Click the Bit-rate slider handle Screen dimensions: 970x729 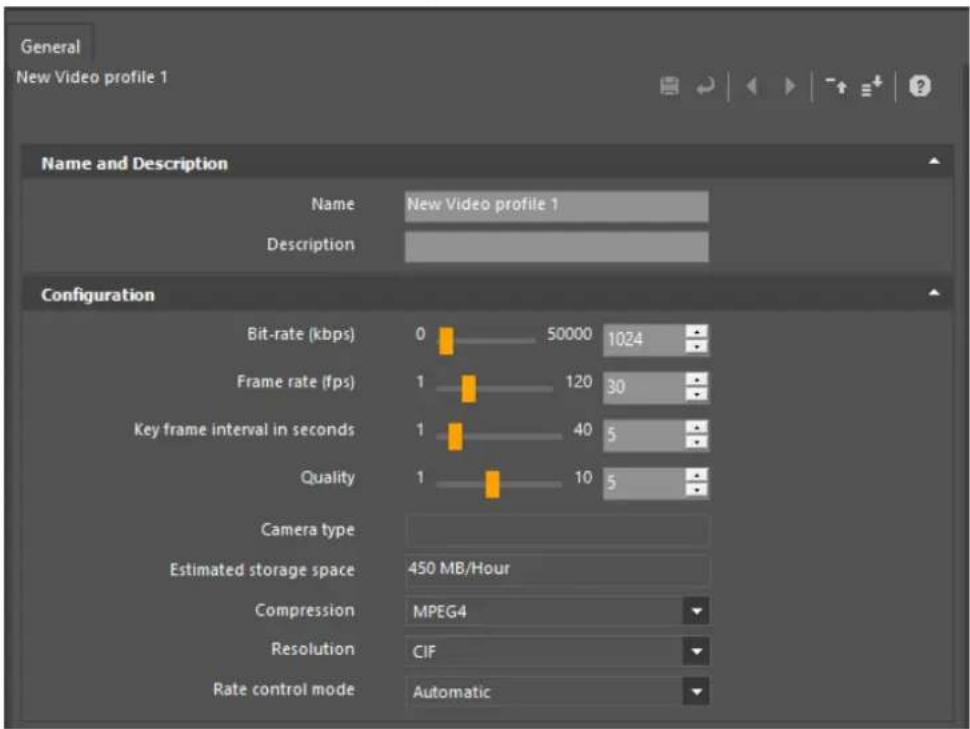click(446, 341)
